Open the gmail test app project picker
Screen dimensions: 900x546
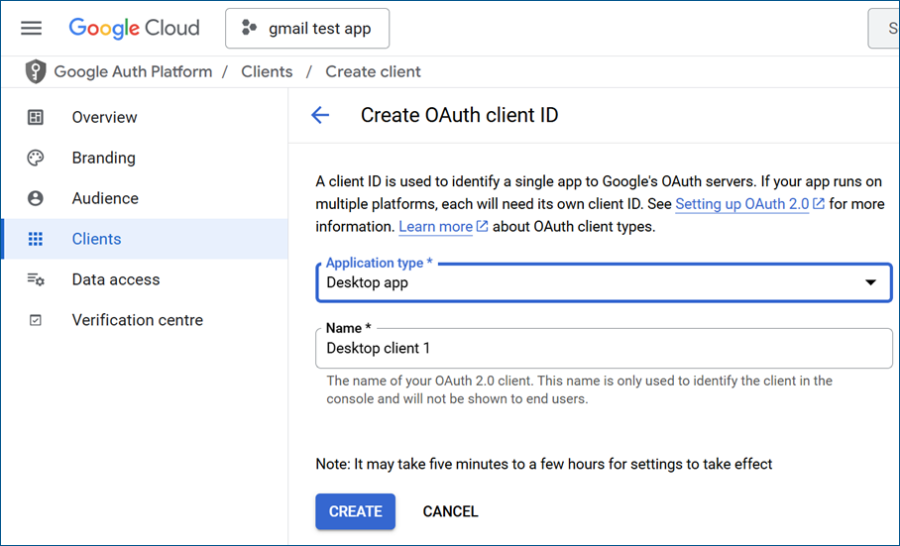click(x=307, y=28)
